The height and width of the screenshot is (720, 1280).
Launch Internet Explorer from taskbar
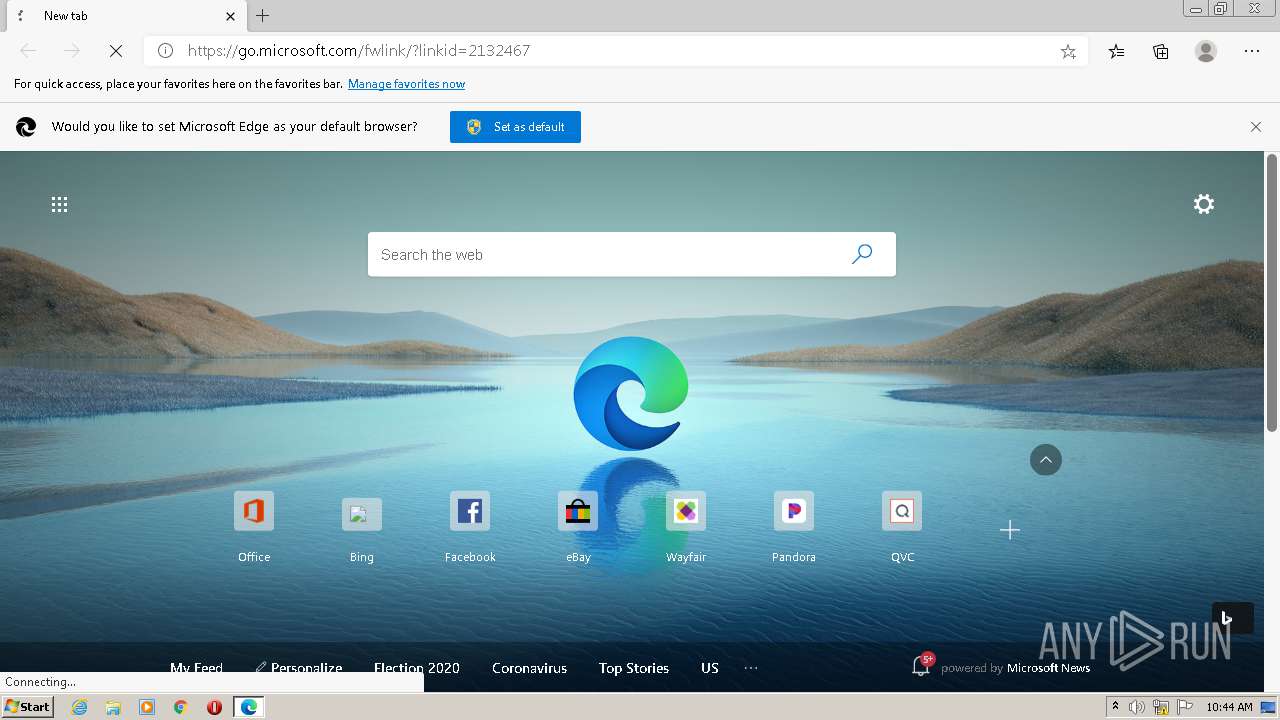pos(79,707)
